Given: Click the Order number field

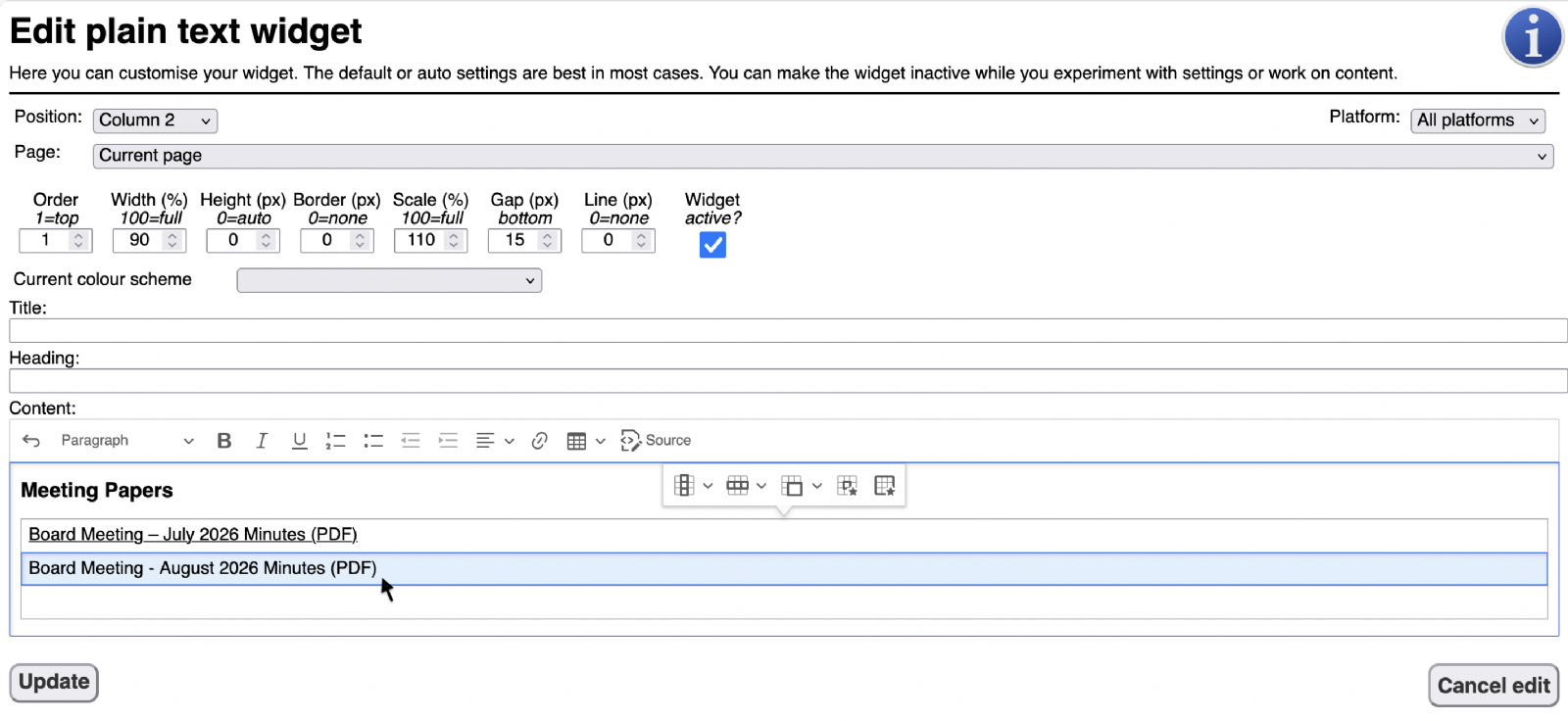Looking at the screenshot, I should [56, 241].
